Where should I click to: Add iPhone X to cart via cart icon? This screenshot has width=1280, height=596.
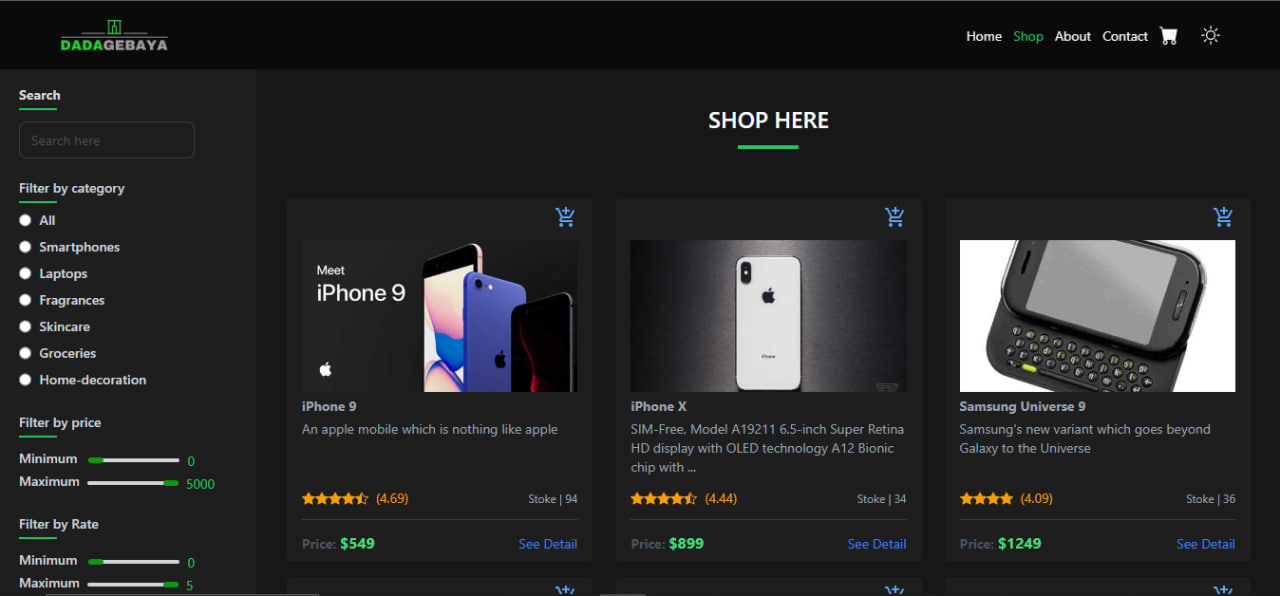(894, 217)
